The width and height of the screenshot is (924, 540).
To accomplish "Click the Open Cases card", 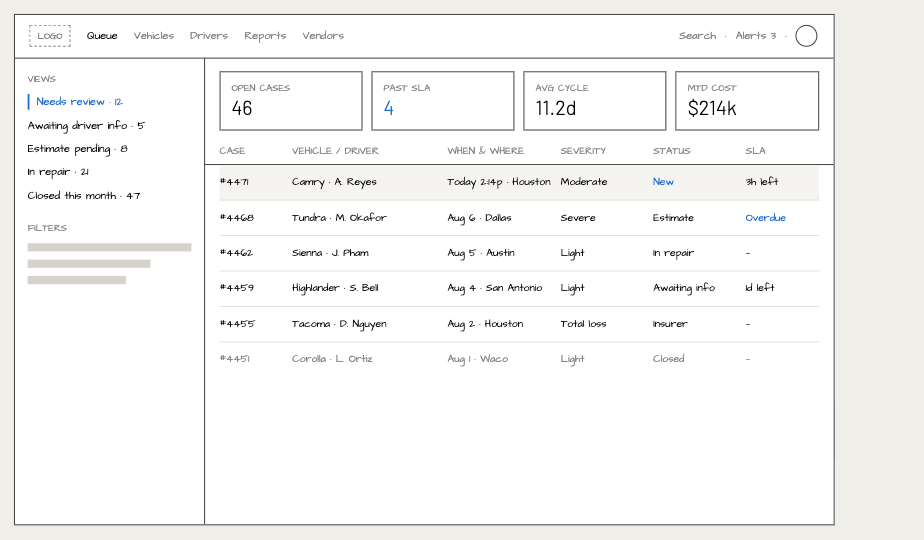I will coord(291,101).
